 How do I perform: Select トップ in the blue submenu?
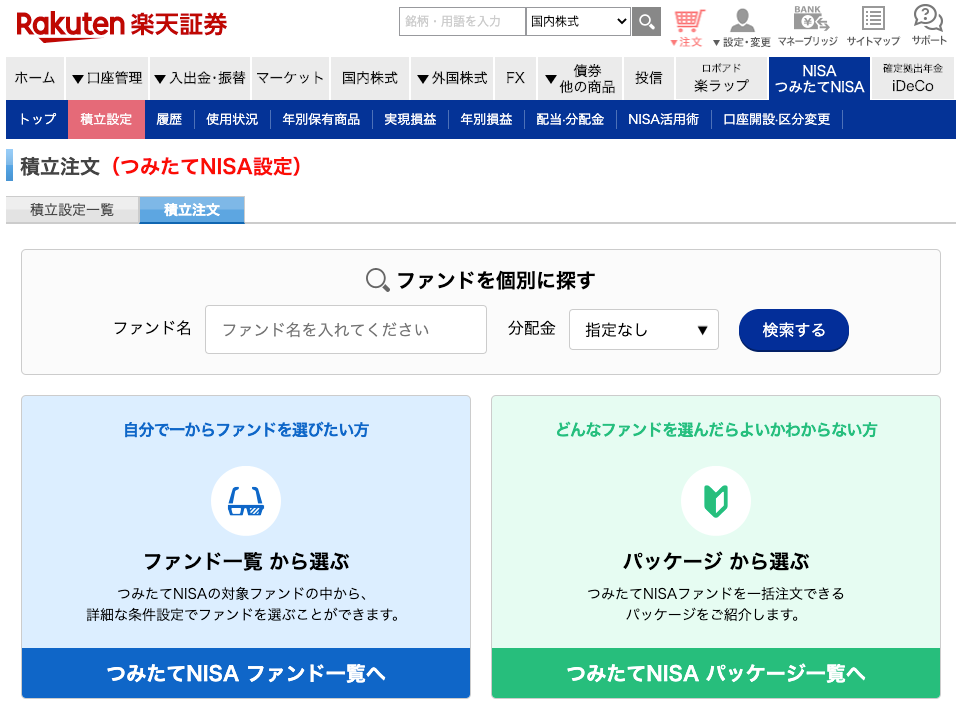tap(37, 119)
